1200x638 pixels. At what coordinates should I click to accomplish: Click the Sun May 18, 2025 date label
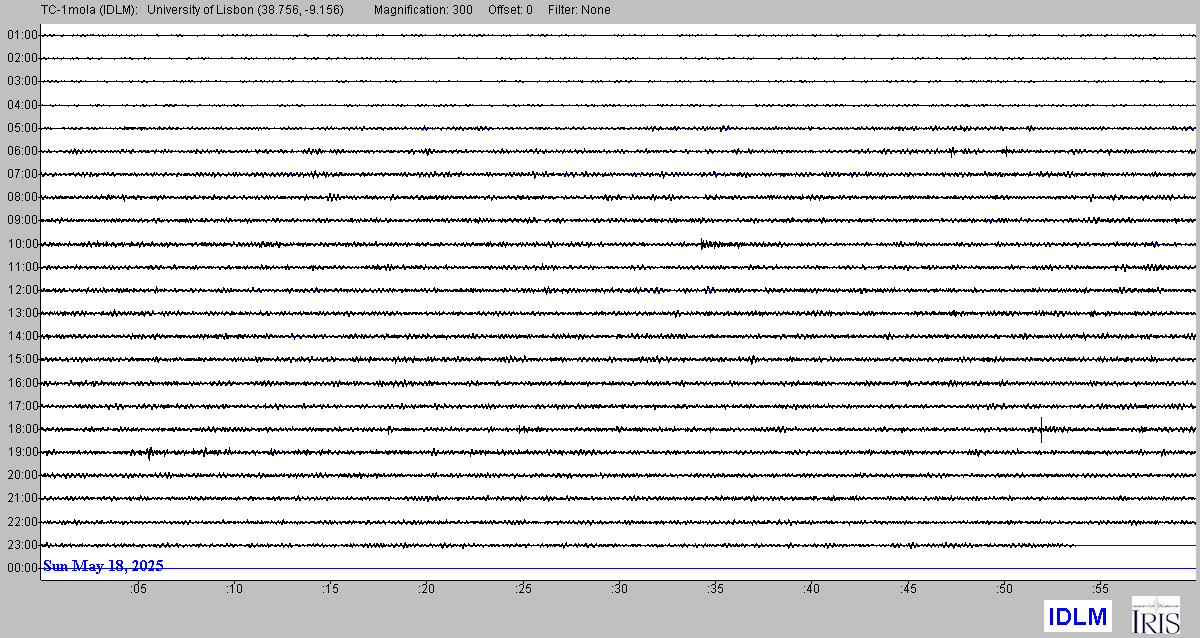103,566
